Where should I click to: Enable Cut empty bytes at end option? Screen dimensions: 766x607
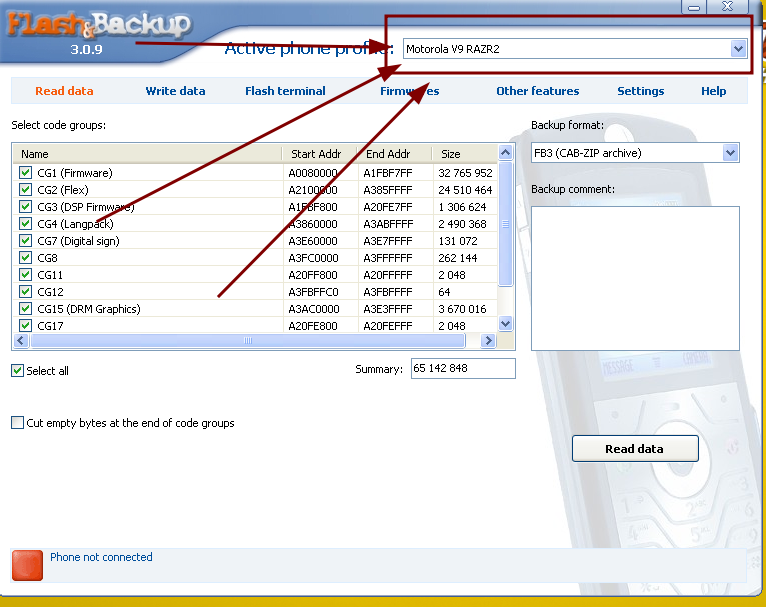tap(18, 423)
